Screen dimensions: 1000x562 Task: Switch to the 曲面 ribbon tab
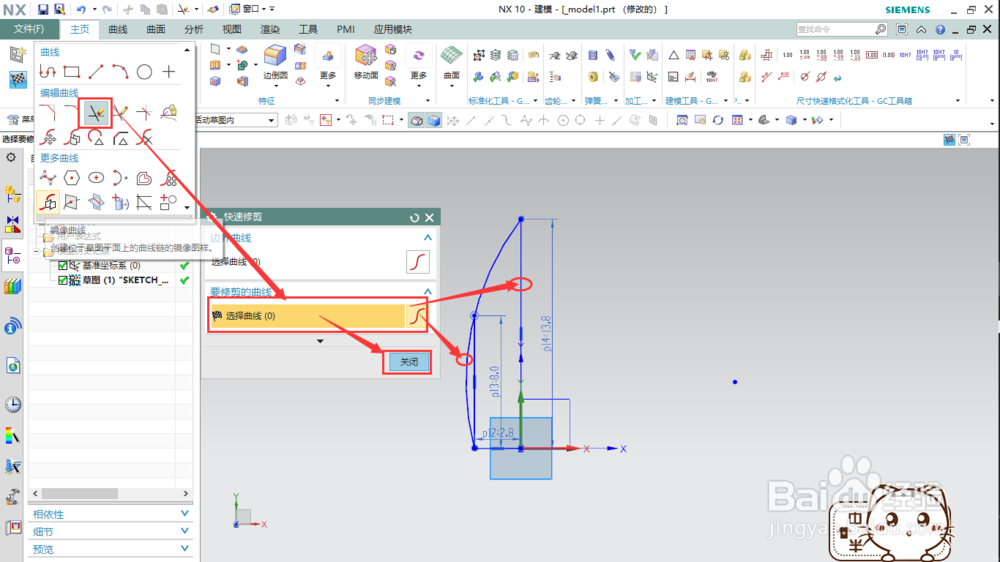click(x=156, y=29)
